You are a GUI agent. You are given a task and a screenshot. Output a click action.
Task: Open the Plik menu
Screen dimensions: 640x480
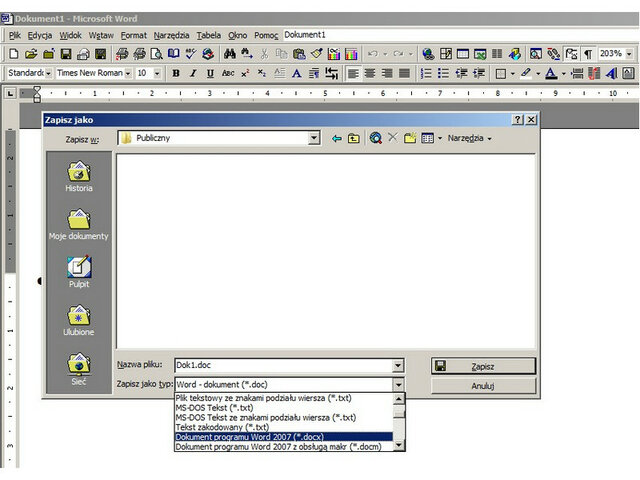click(x=15, y=36)
